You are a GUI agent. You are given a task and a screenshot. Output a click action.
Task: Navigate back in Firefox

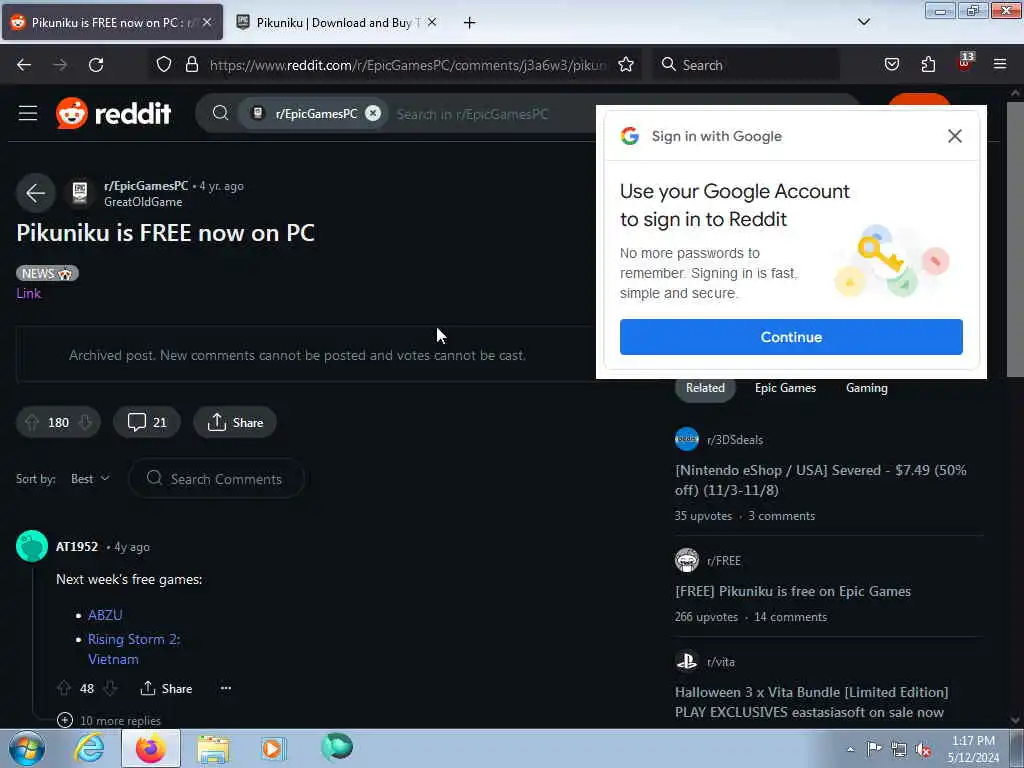(24, 65)
